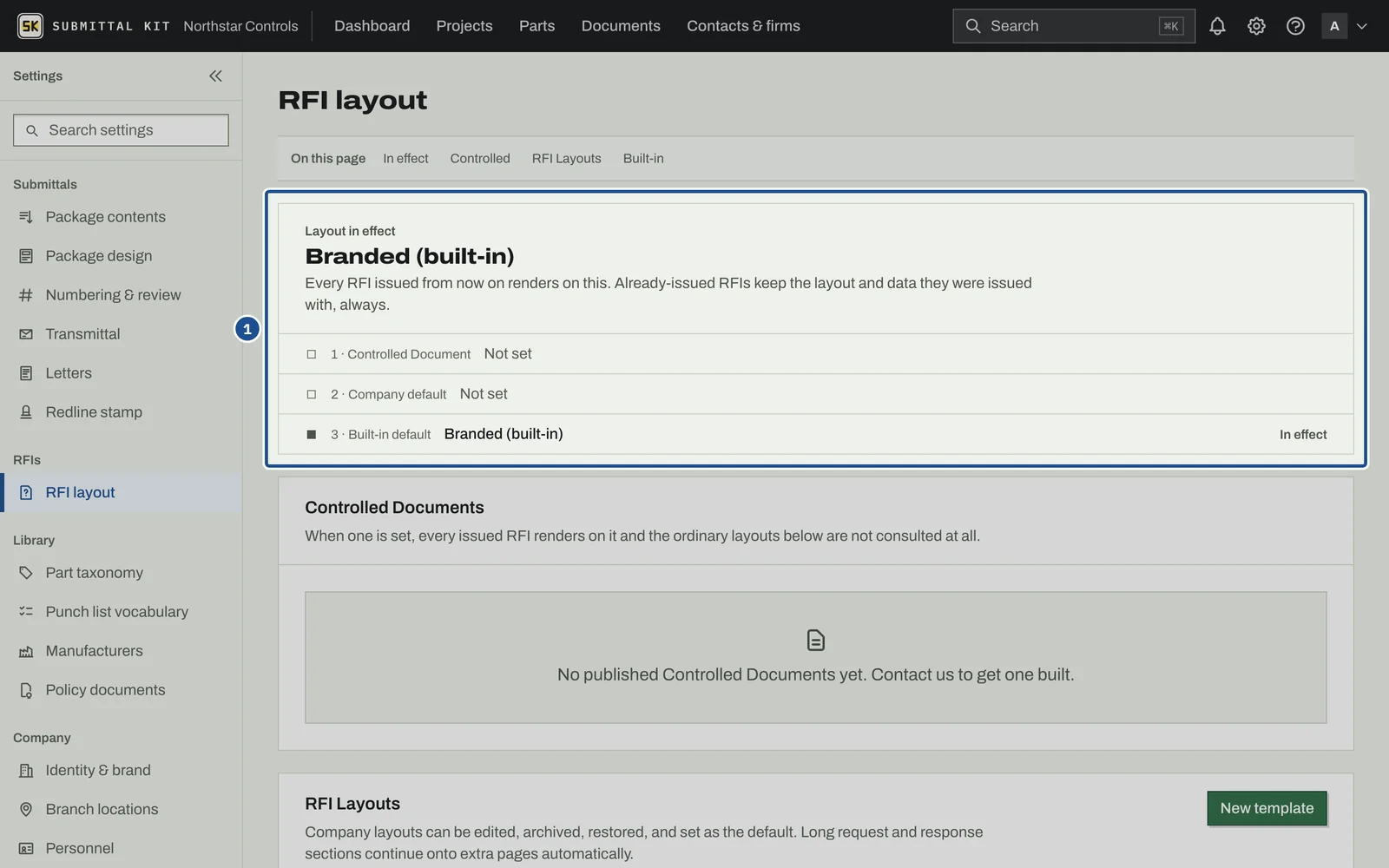Jump to Controlled section

tap(480, 159)
